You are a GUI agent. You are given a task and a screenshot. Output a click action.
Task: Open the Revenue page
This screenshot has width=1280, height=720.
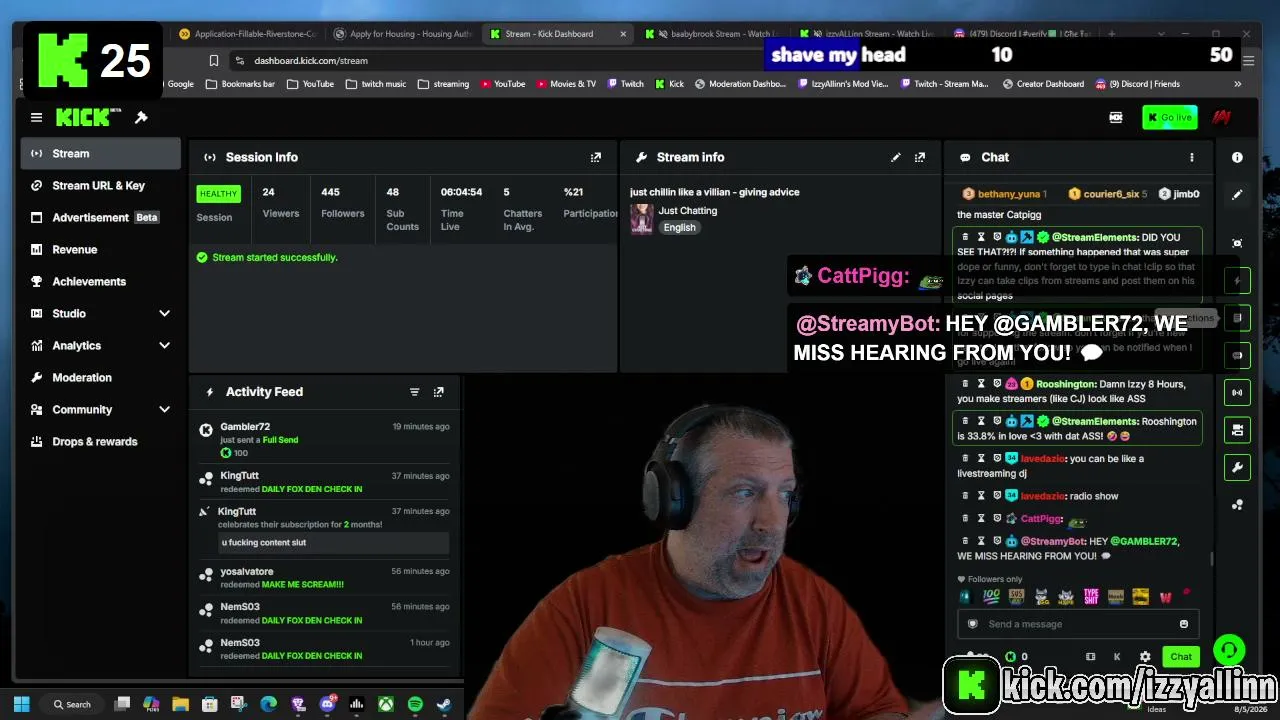pyautogui.click(x=100, y=249)
